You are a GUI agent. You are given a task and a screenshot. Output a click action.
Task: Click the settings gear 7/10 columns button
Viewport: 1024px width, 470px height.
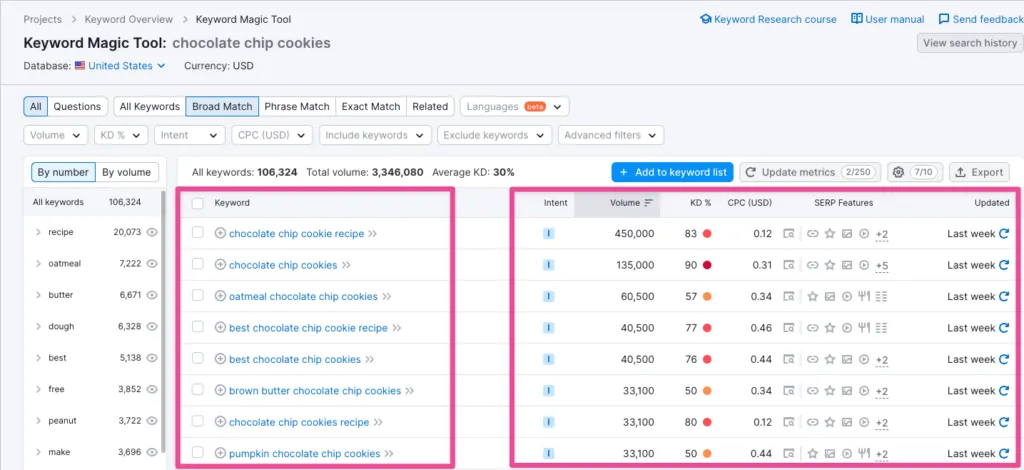tap(913, 172)
